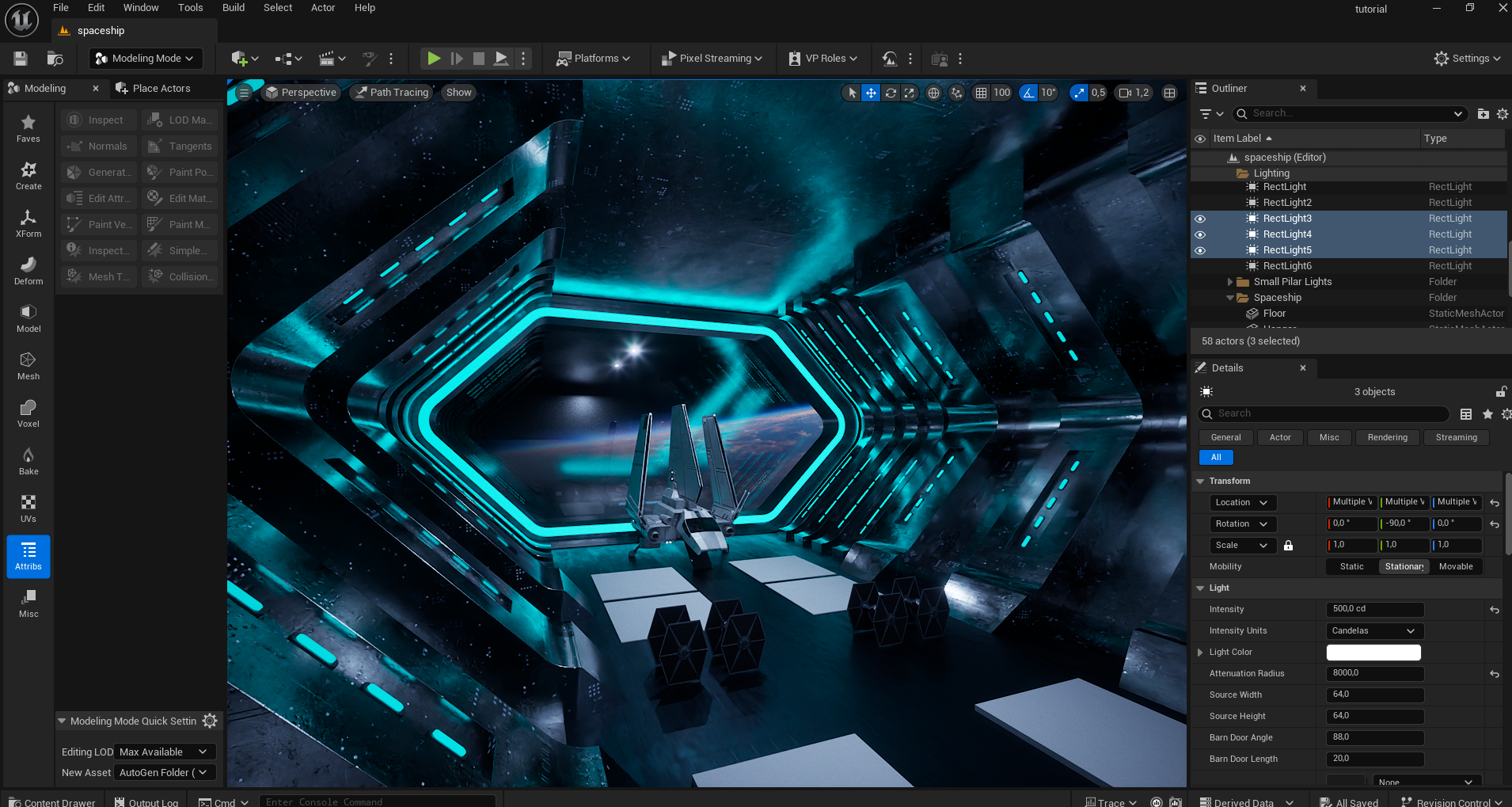Click the Attenuation Radius value field
Viewport: 1512px width, 807px height.
tap(1375, 674)
